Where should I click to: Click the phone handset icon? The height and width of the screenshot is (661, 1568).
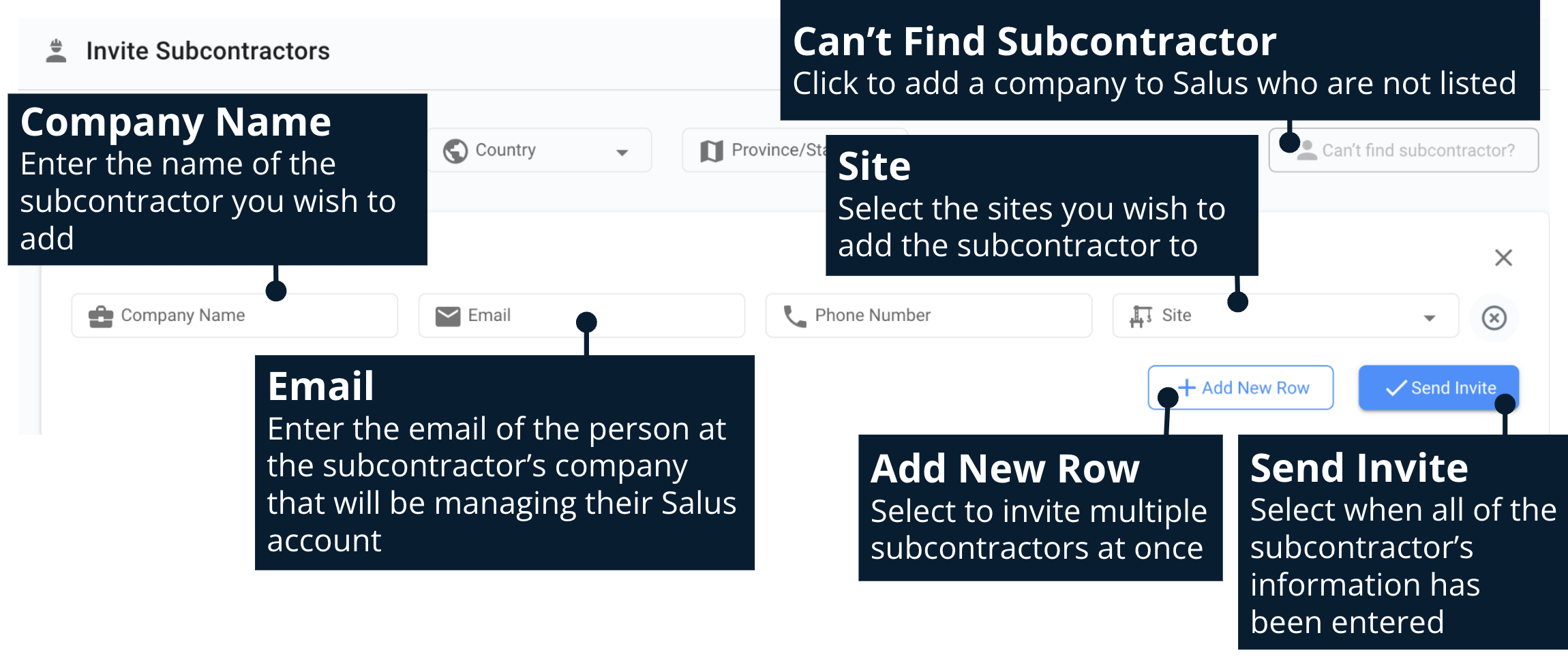(794, 316)
